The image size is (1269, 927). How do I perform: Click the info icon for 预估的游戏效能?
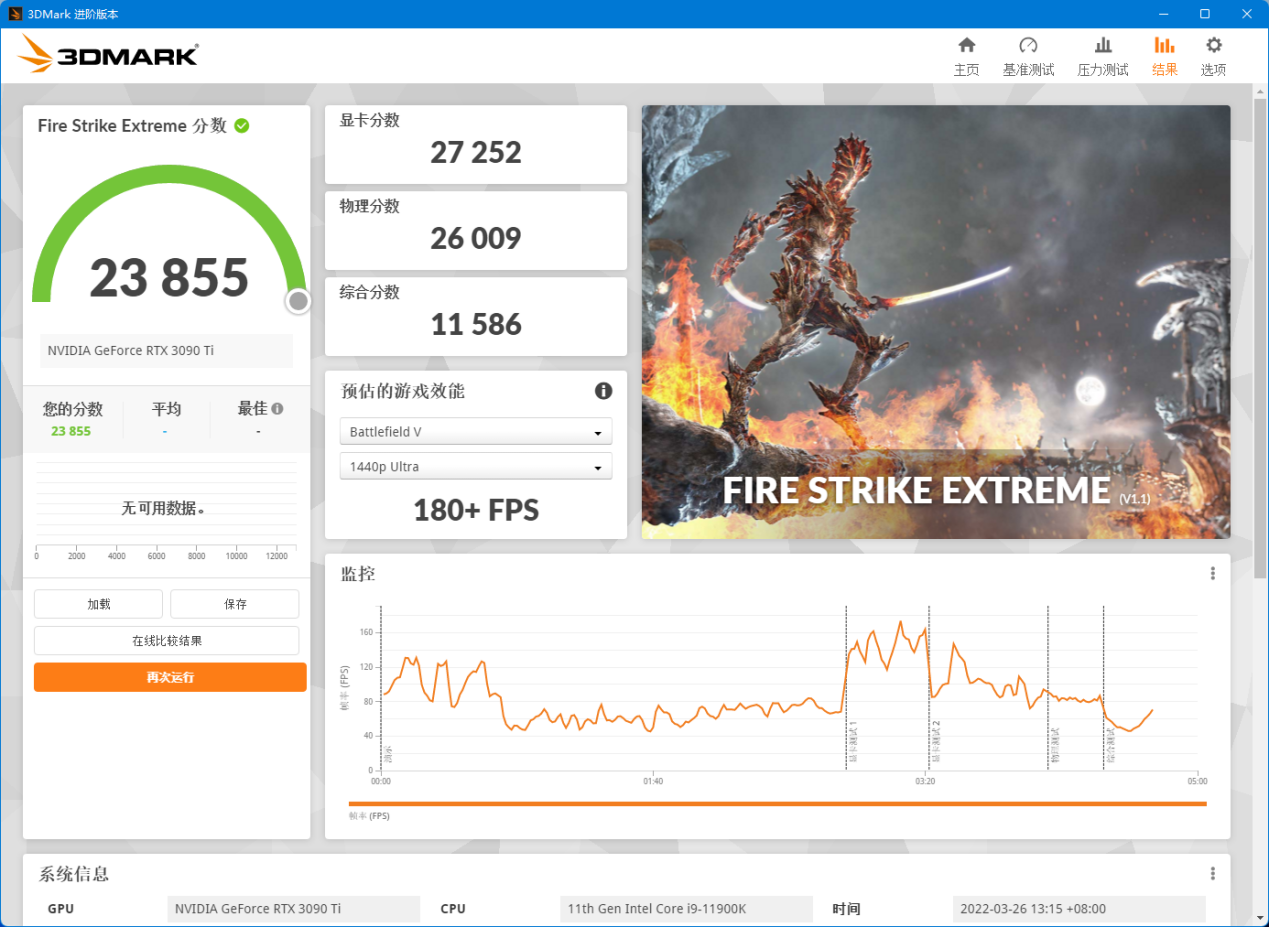tap(603, 391)
